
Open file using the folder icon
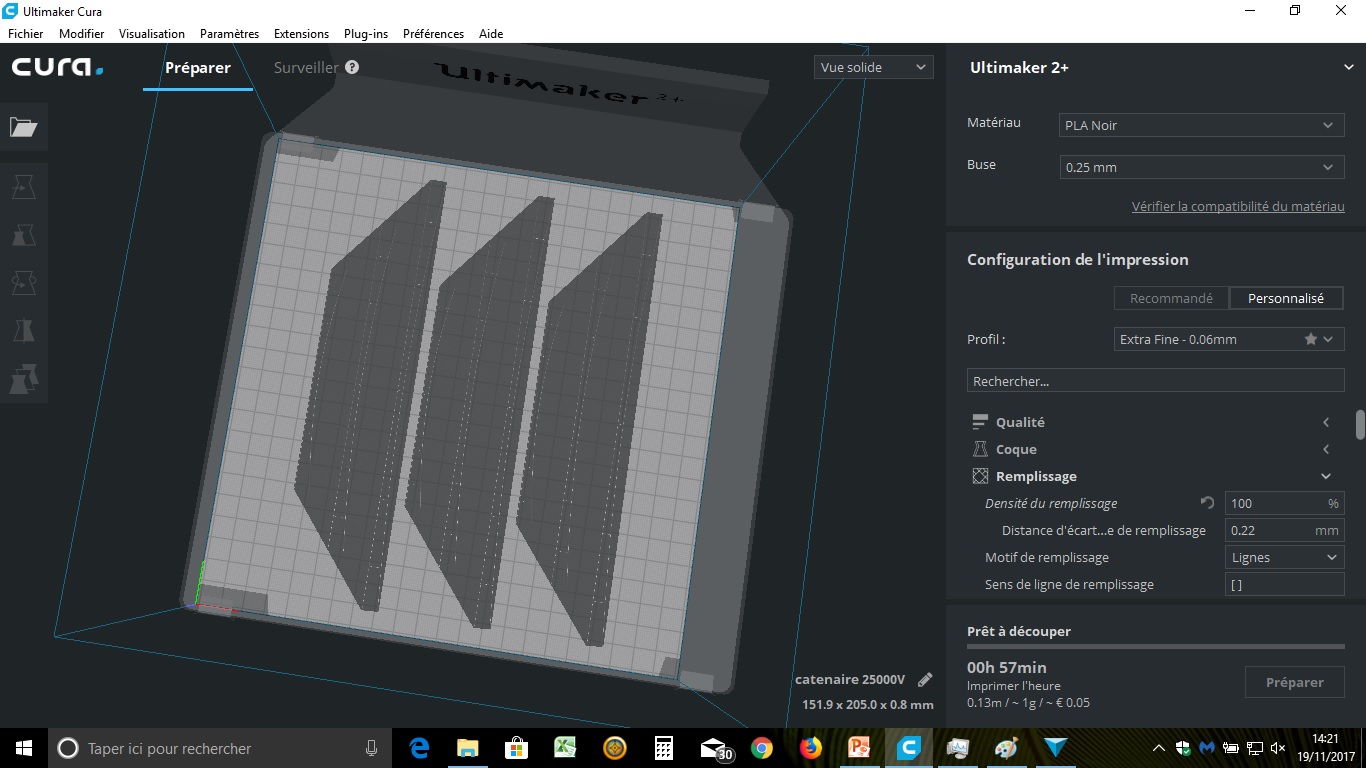pos(23,127)
